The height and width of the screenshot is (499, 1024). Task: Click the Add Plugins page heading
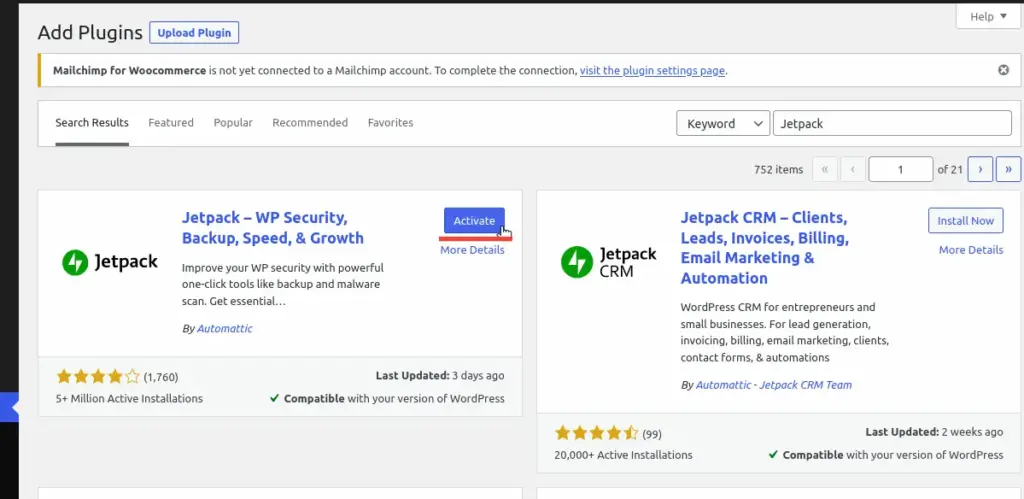[x=90, y=33]
